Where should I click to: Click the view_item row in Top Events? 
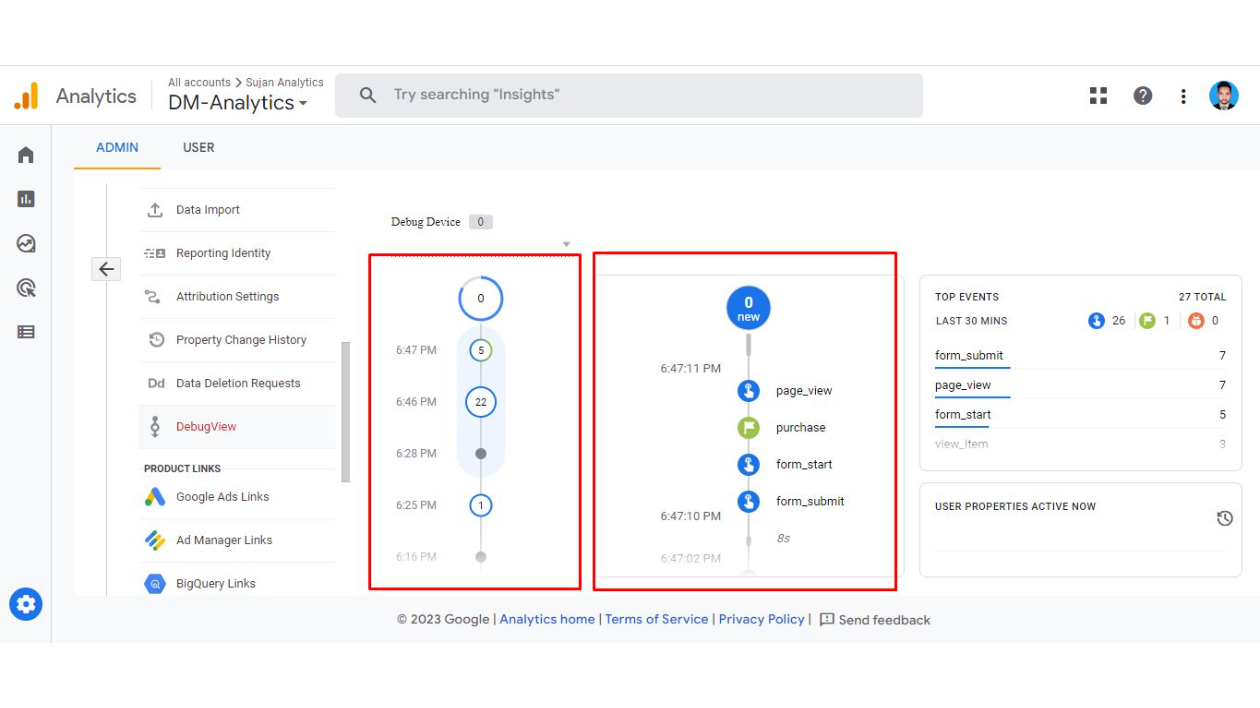(x=1080, y=444)
